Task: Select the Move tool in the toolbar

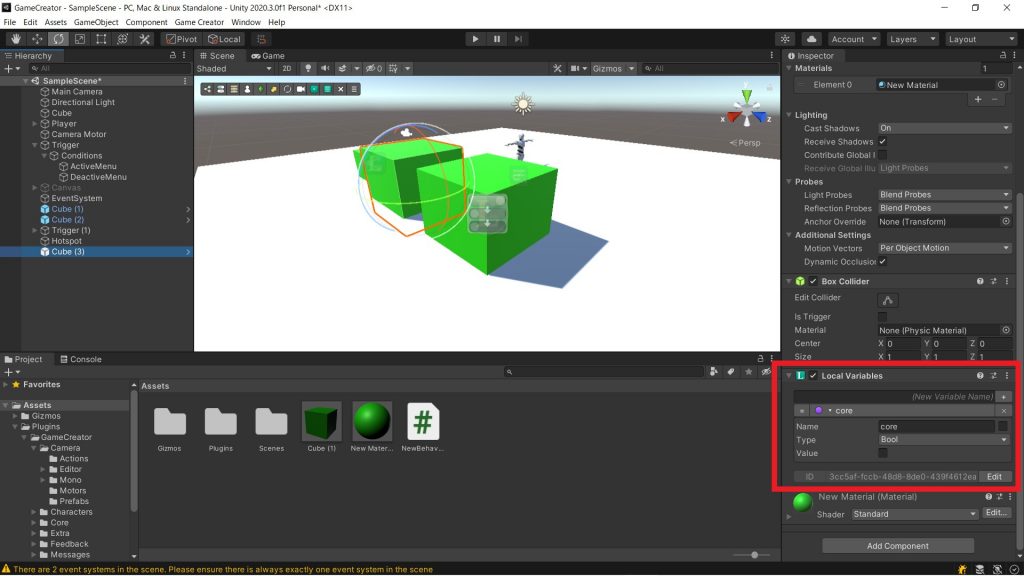Action: click(37, 38)
